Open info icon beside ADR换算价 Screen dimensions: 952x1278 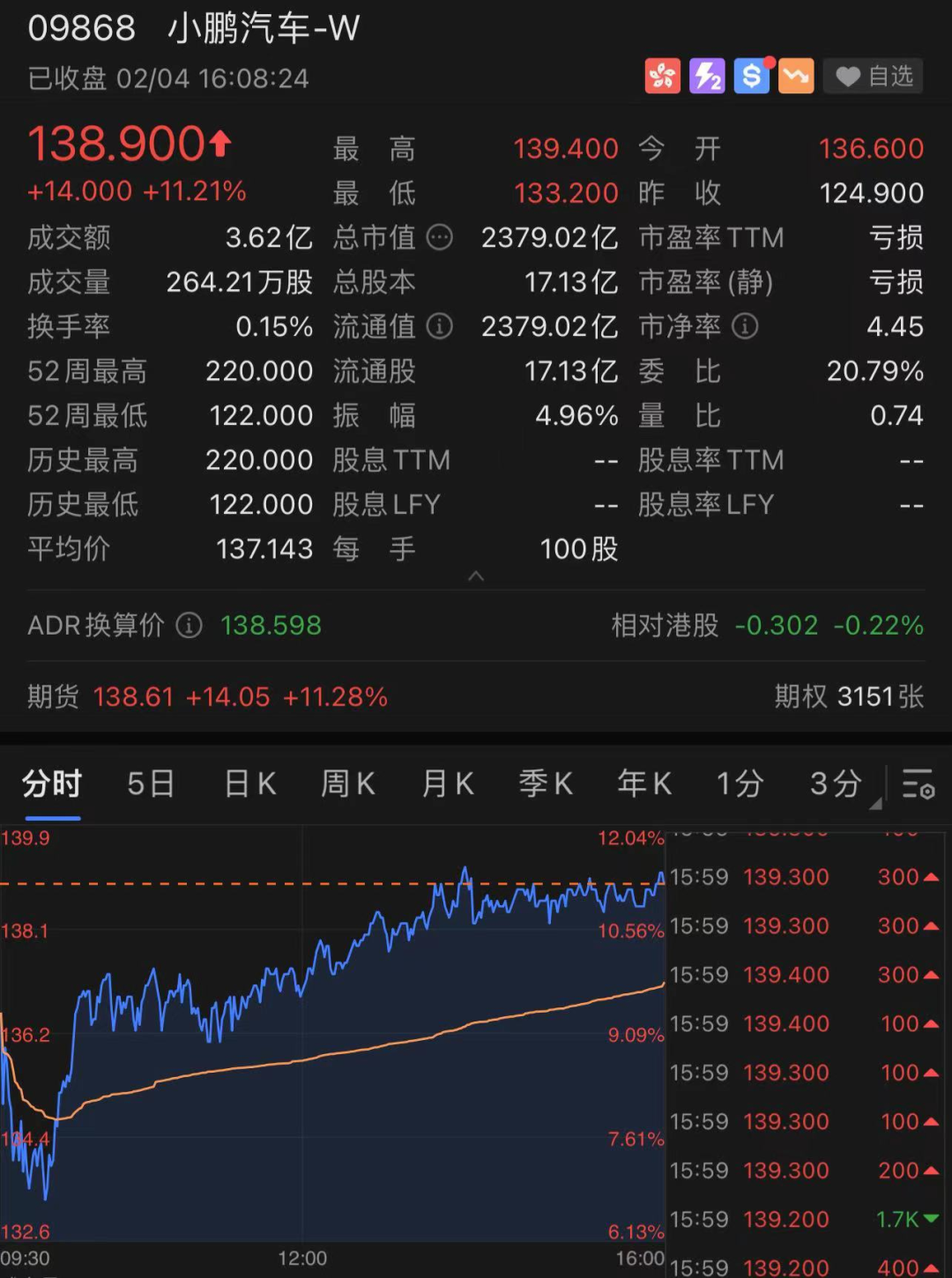[x=190, y=625]
